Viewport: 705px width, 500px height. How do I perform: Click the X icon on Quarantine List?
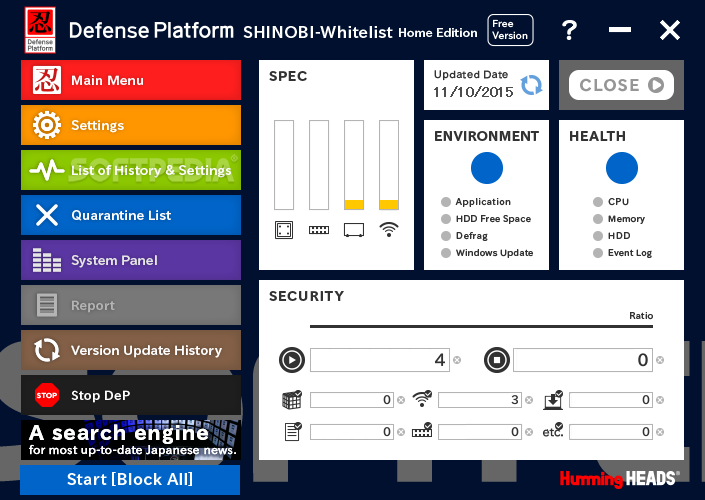(47, 215)
